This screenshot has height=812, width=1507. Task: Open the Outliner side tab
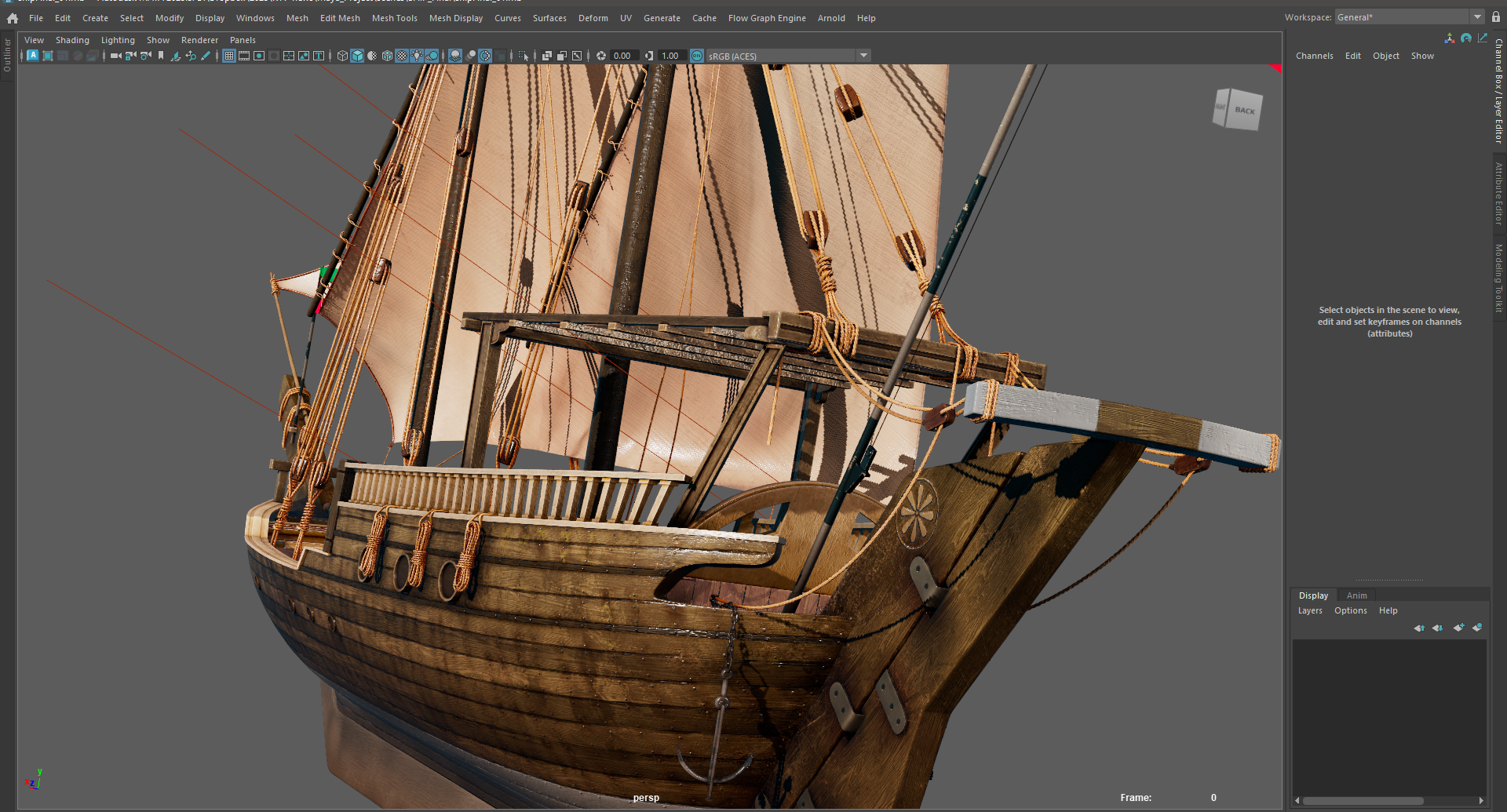click(7, 55)
